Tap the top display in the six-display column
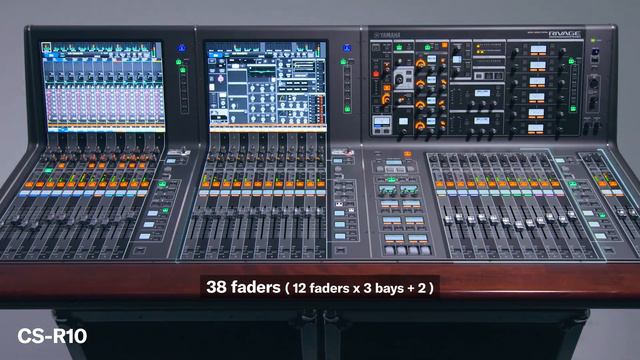Viewport: 640px width, 360px height. tap(538, 49)
